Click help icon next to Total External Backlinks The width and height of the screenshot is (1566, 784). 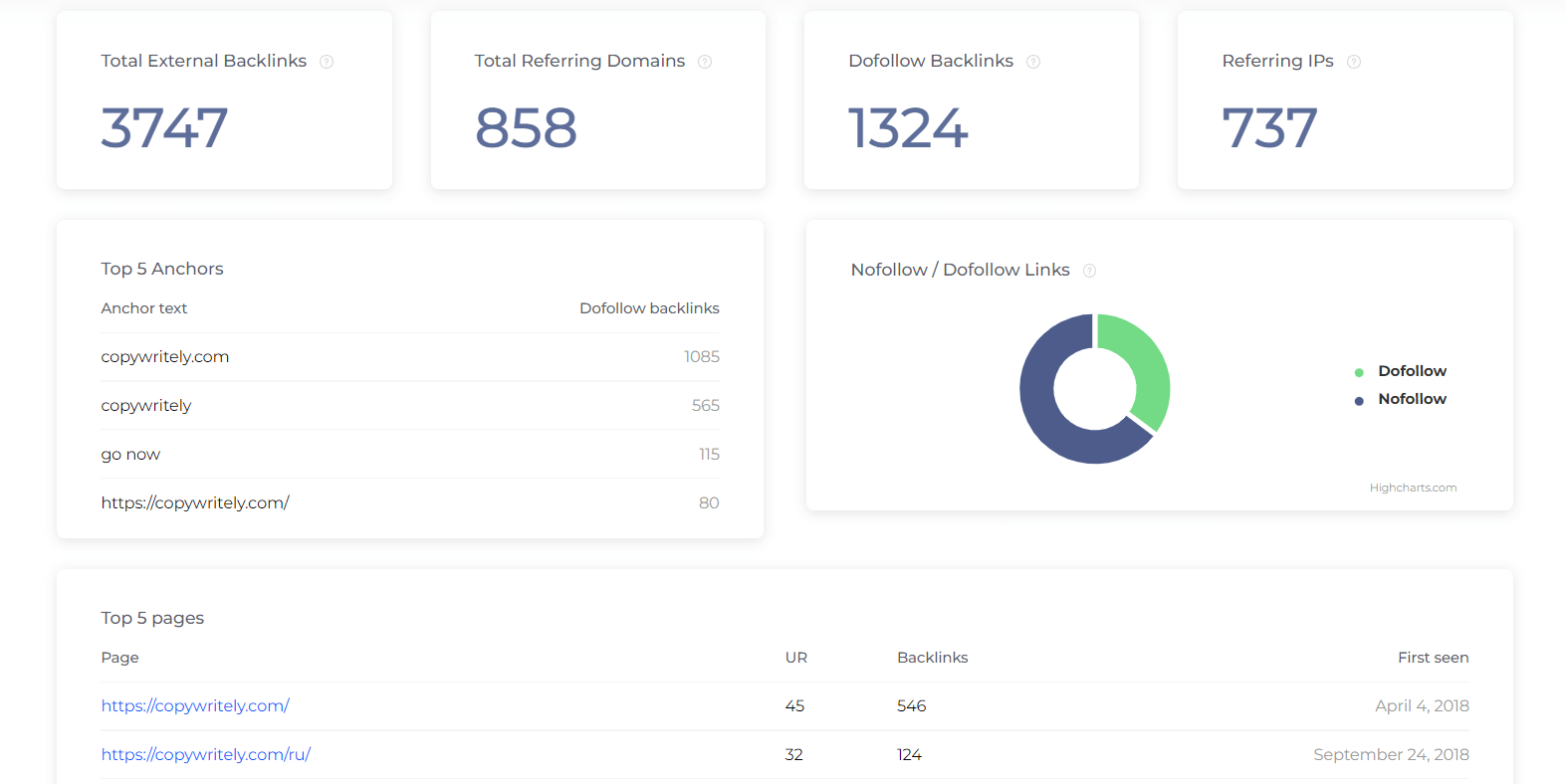click(327, 62)
